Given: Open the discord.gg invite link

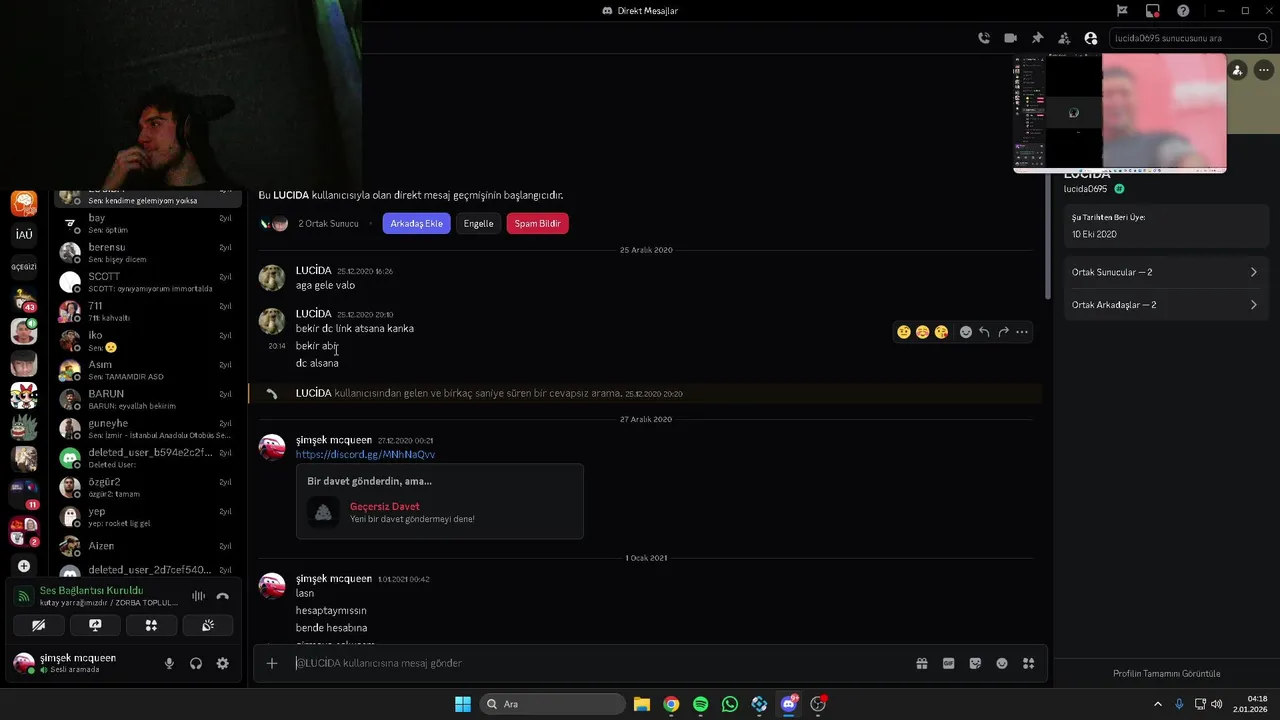Looking at the screenshot, I should (365, 455).
